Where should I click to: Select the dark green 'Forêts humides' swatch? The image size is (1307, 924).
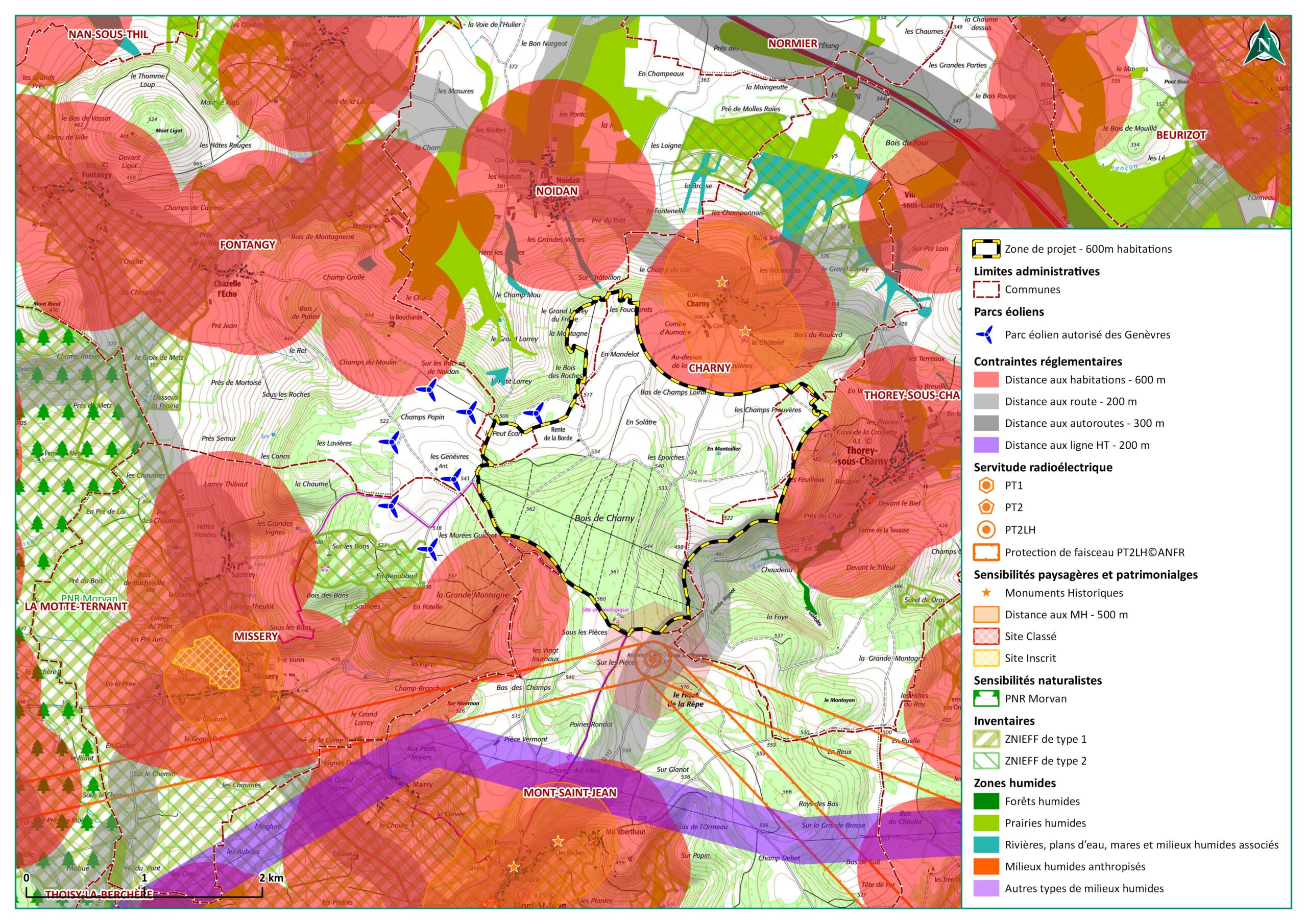coord(986,801)
